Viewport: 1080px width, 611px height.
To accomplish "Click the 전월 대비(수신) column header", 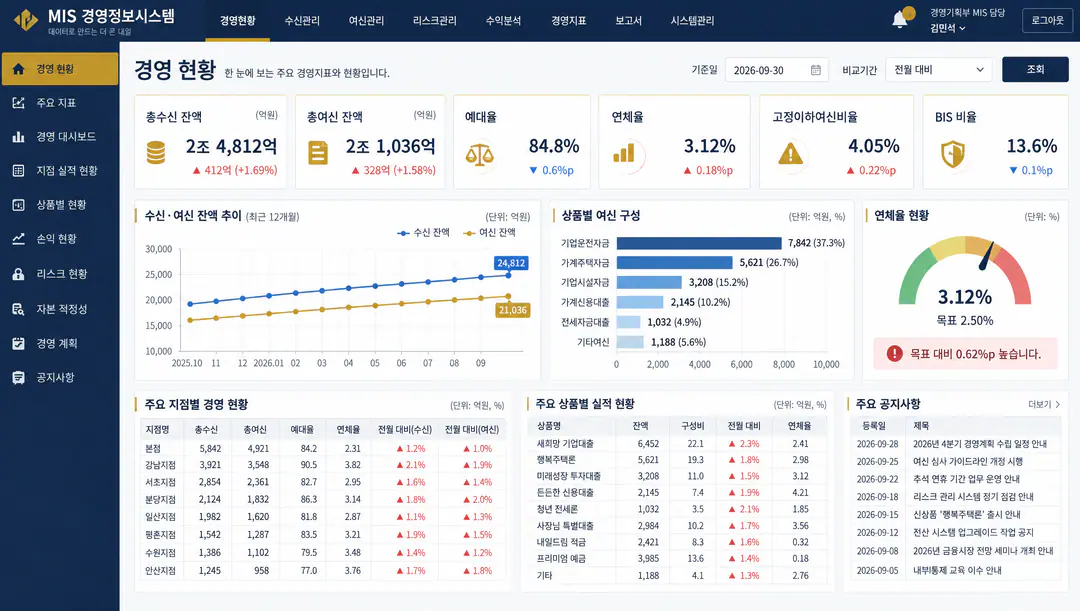I will [x=404, y=430].
